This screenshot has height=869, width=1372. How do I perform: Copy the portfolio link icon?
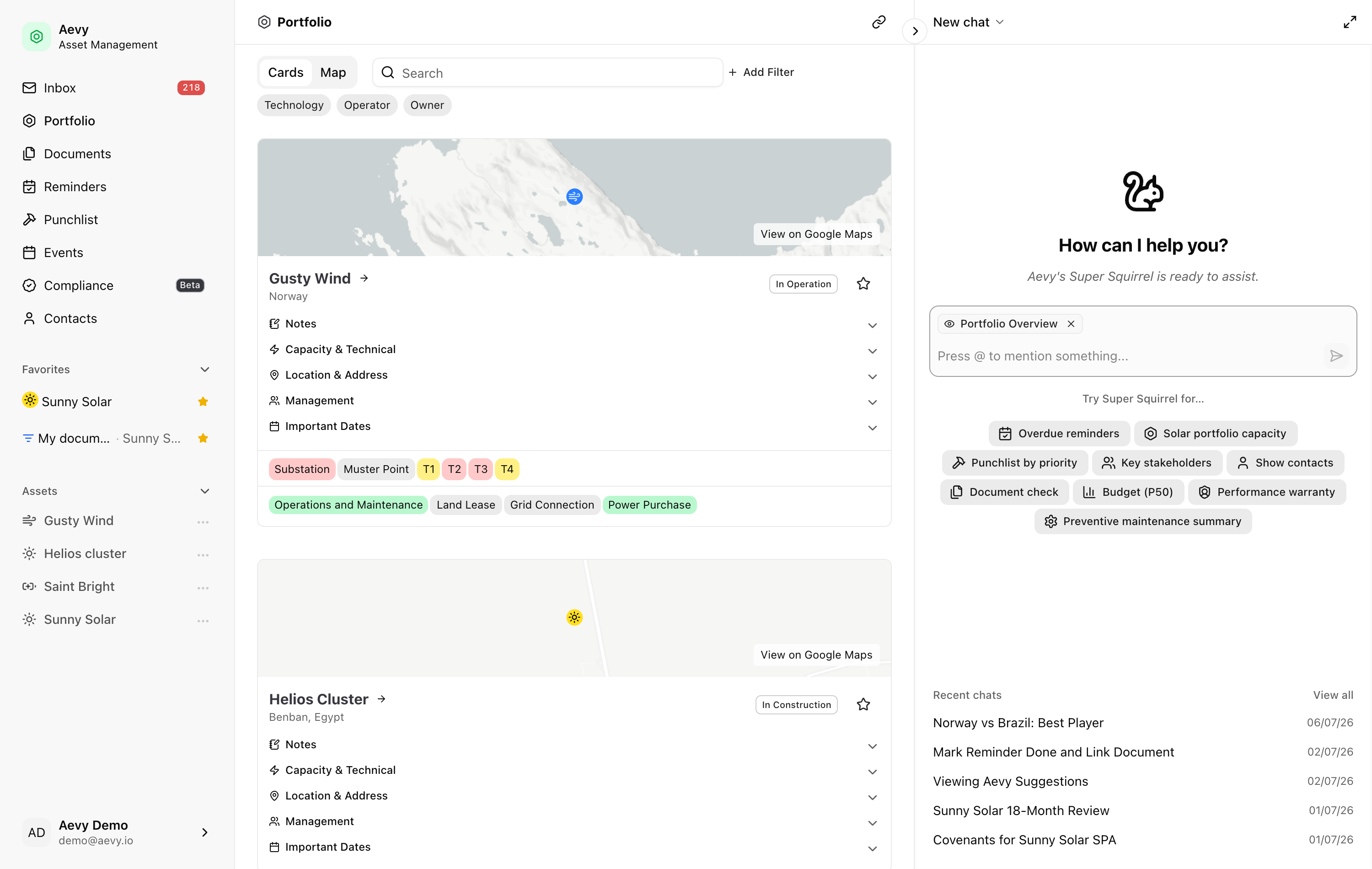pos(878,21)
